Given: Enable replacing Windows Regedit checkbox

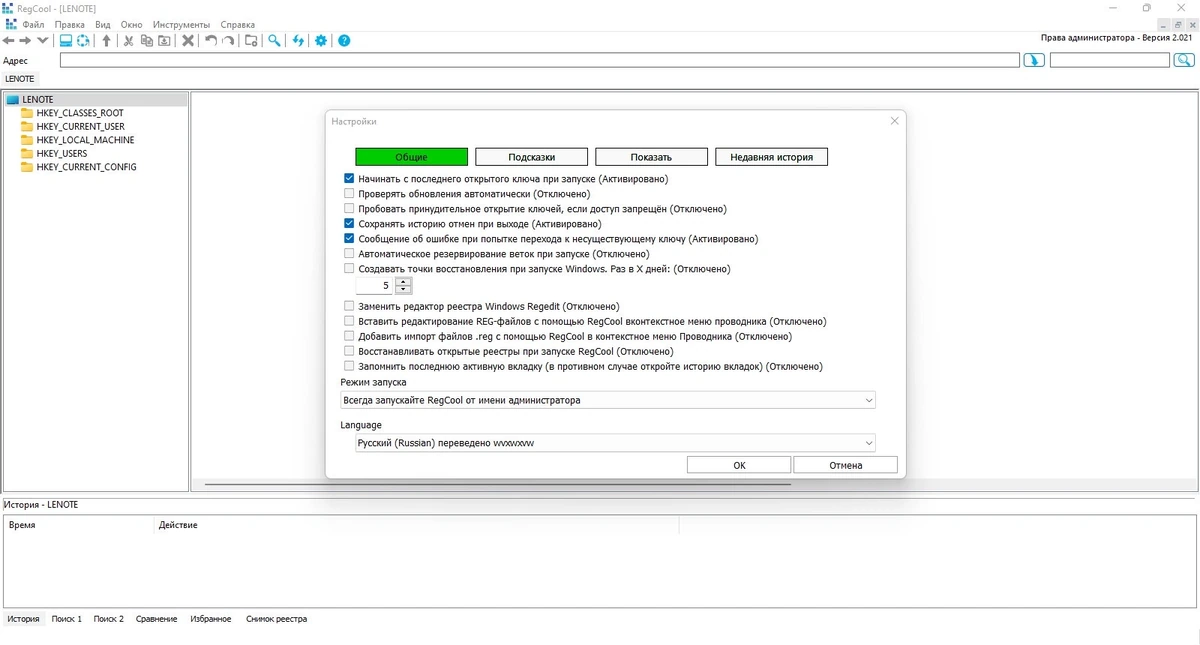Looking at the screenshot, I should (x=349, y=306).
